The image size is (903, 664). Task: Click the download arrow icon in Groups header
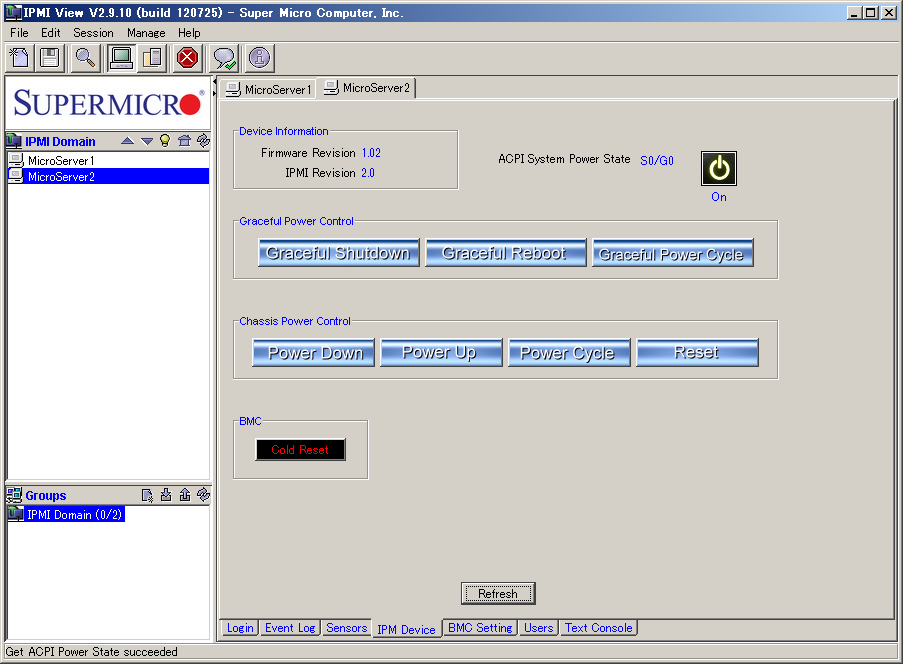tap(166, 495)
